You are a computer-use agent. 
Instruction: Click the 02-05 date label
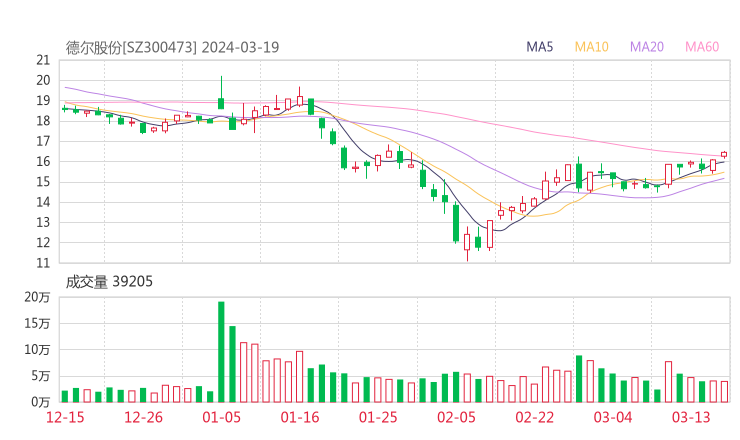coord(456,417)
